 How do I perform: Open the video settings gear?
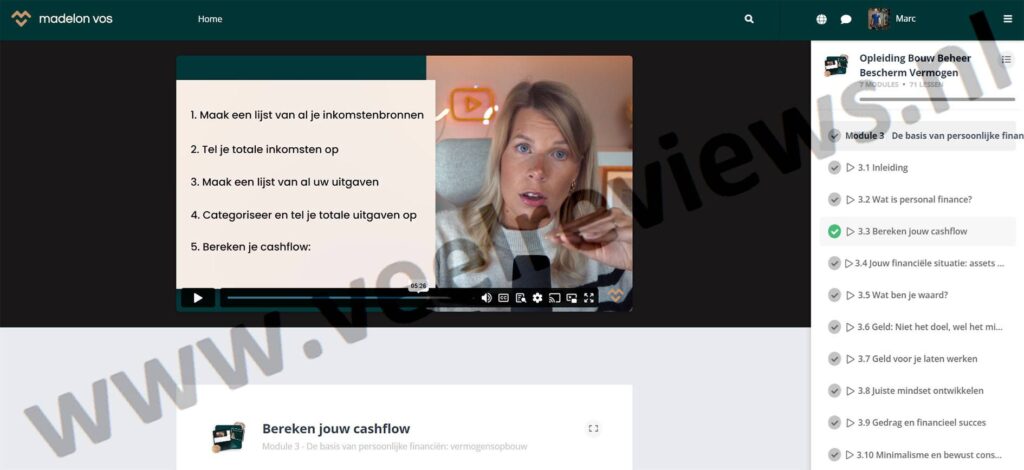537,298
